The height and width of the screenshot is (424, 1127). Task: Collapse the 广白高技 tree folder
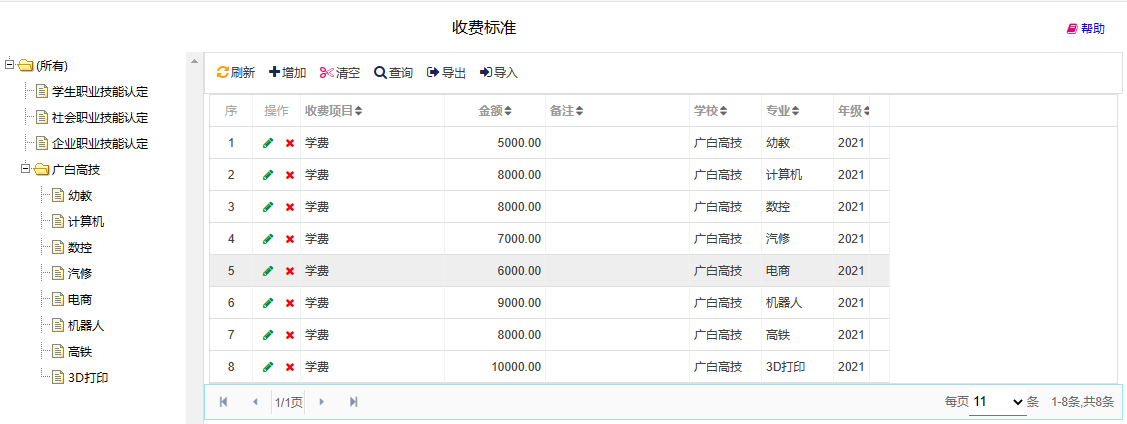(x=26, y=169)
